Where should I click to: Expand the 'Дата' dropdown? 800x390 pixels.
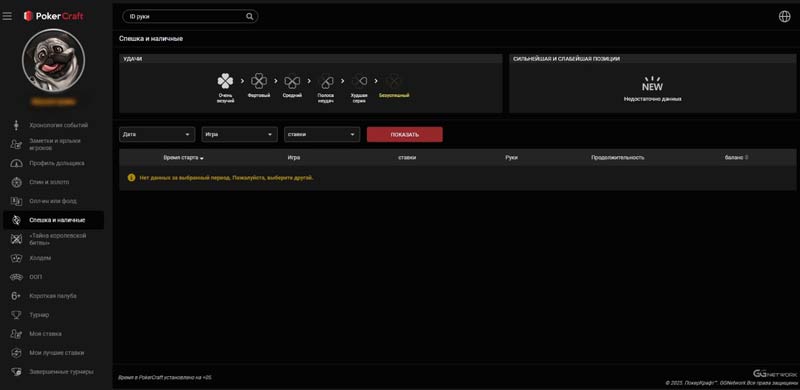pos(157,135)
